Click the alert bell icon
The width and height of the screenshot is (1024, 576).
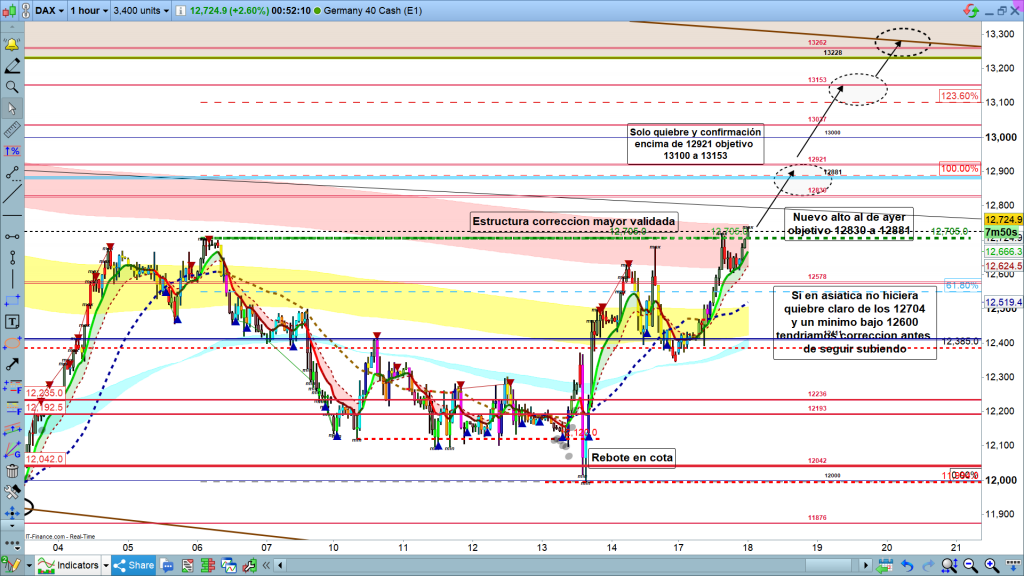12,45
